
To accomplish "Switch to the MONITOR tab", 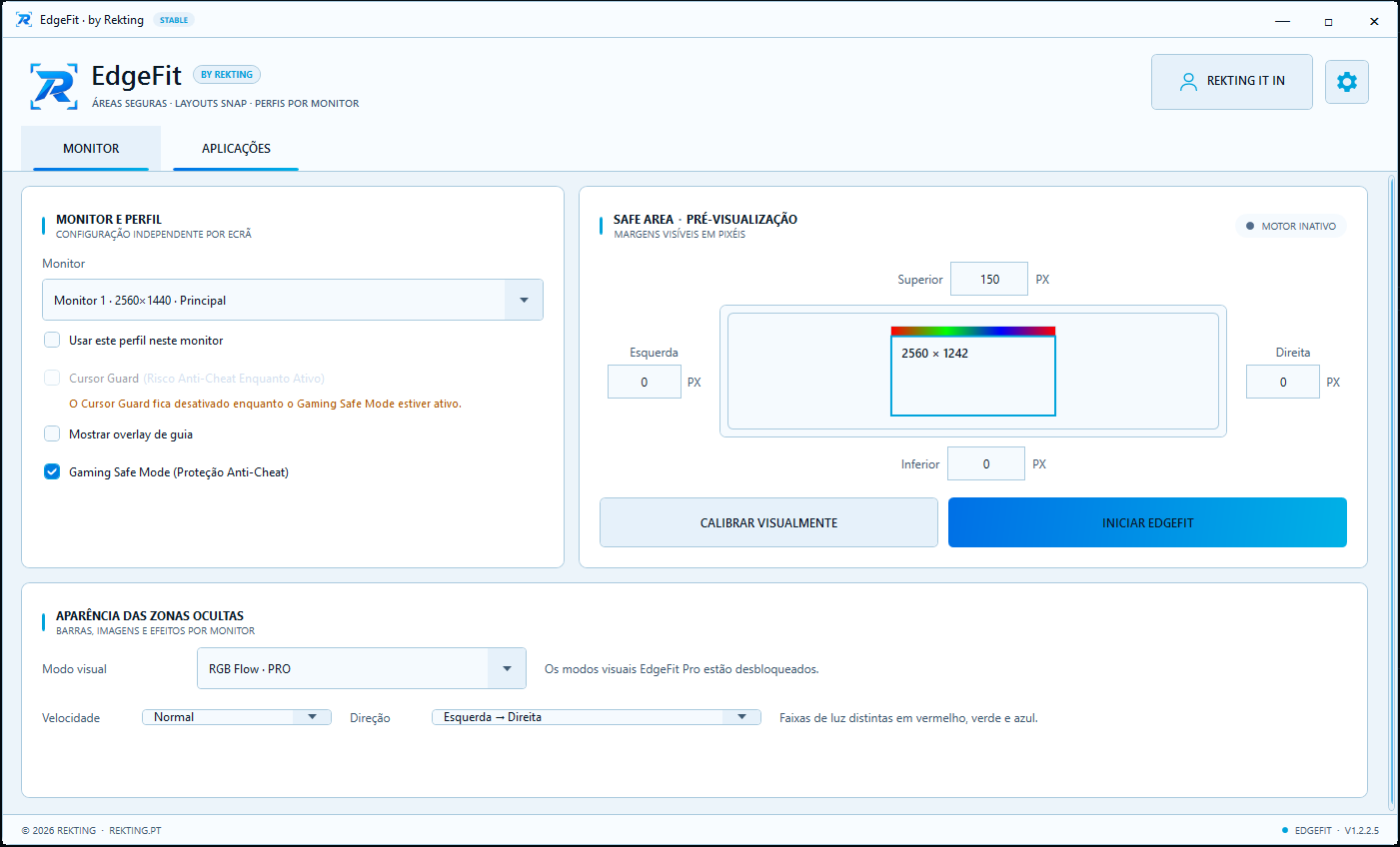I will click(91, 149).
